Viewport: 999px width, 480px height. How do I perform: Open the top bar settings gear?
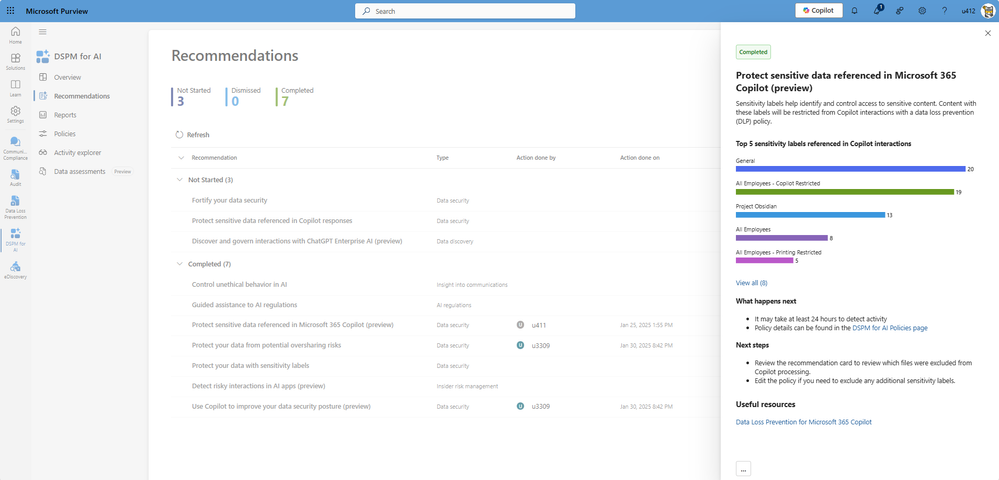click(x=922, y=11)
